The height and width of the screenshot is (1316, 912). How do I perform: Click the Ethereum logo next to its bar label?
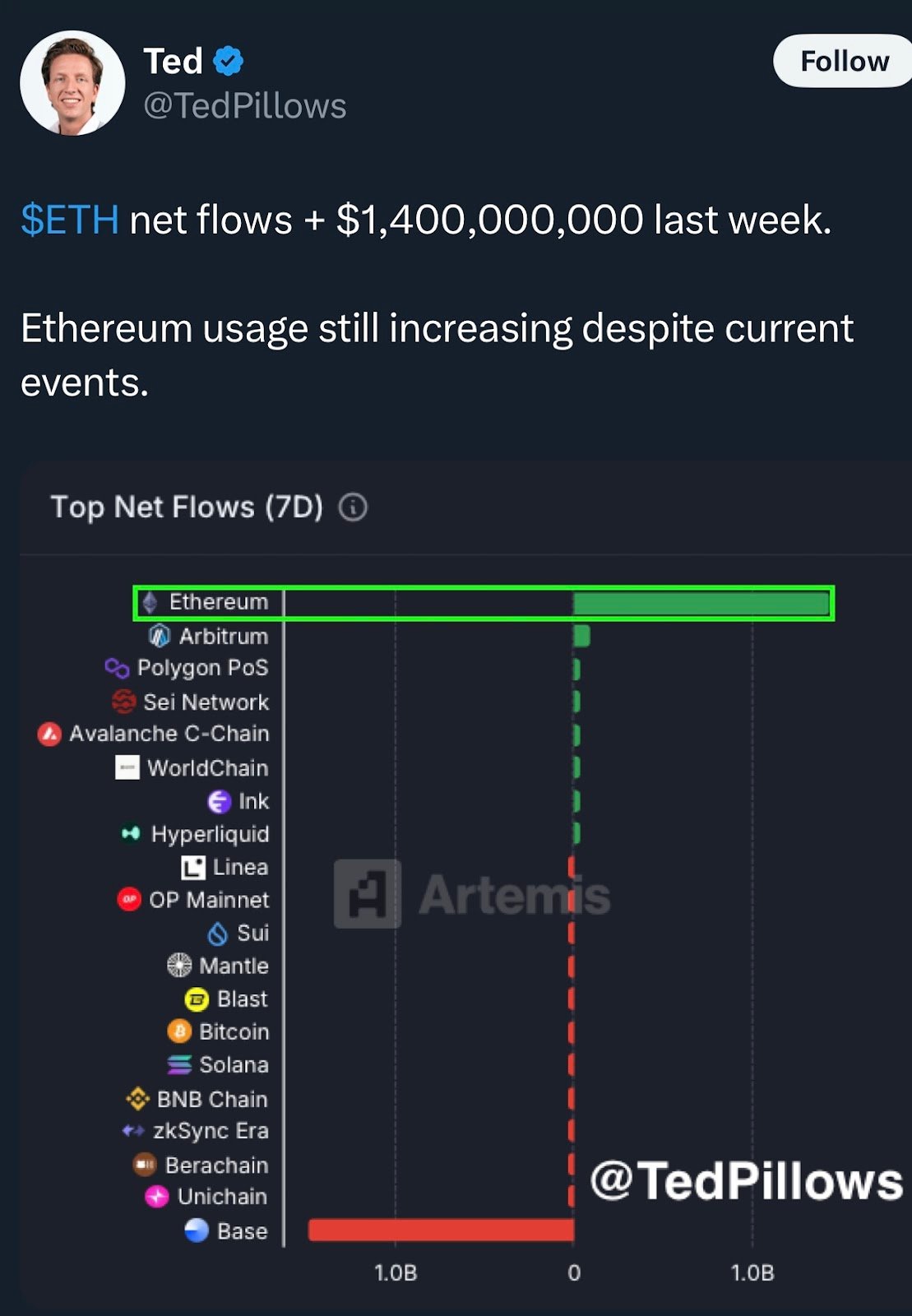[x=150, y=601]
